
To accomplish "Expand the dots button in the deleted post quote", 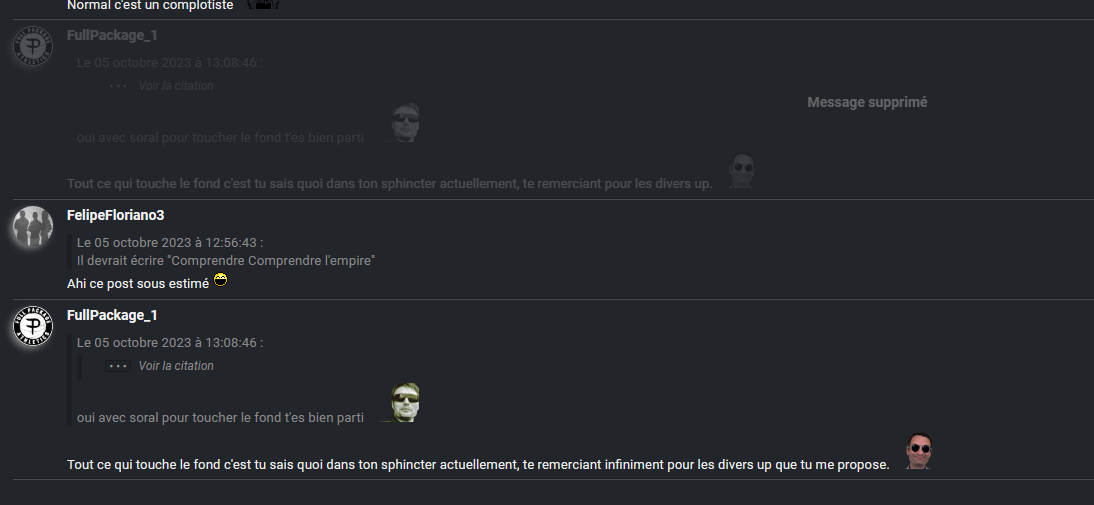I will click(118, 86).
